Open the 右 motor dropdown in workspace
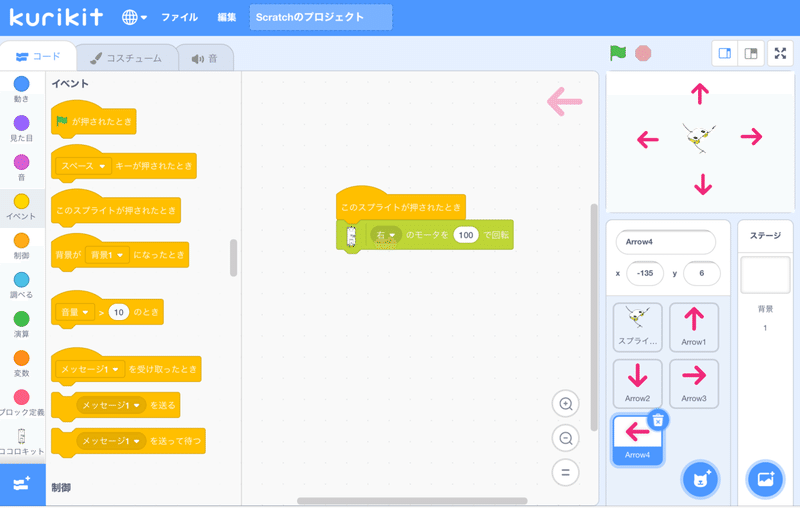Image resolution: width=800 pixels, height=508 pixels. (x=386, y=235)
